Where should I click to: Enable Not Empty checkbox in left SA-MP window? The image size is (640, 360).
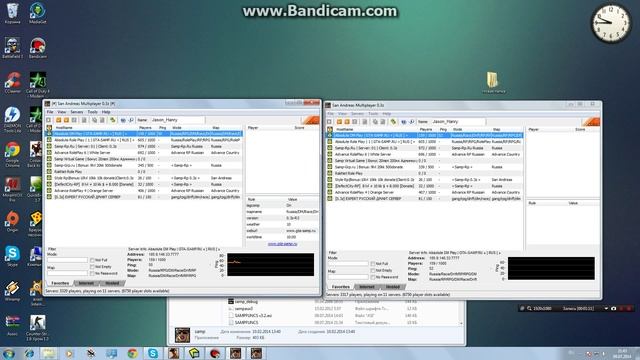(x=92, y=267)
